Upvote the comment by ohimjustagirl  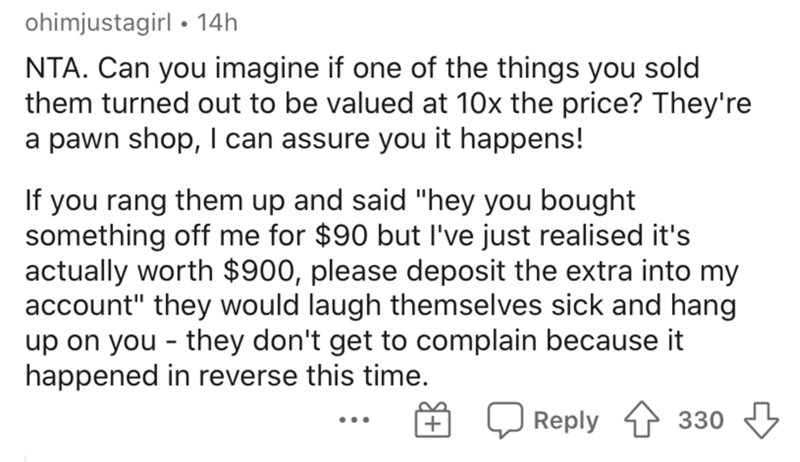pos(642,421)
